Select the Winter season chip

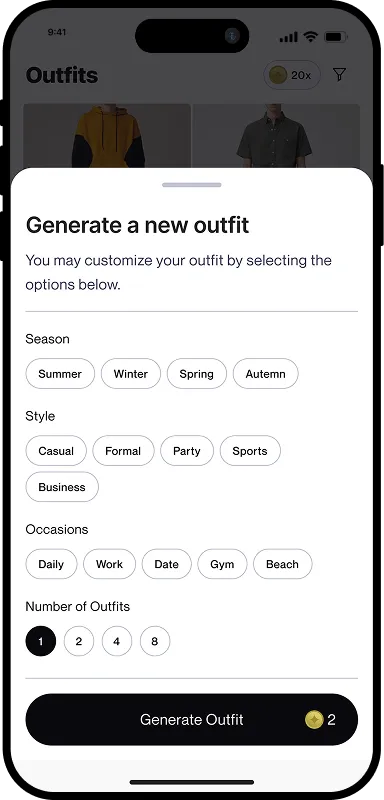point(131,373)
